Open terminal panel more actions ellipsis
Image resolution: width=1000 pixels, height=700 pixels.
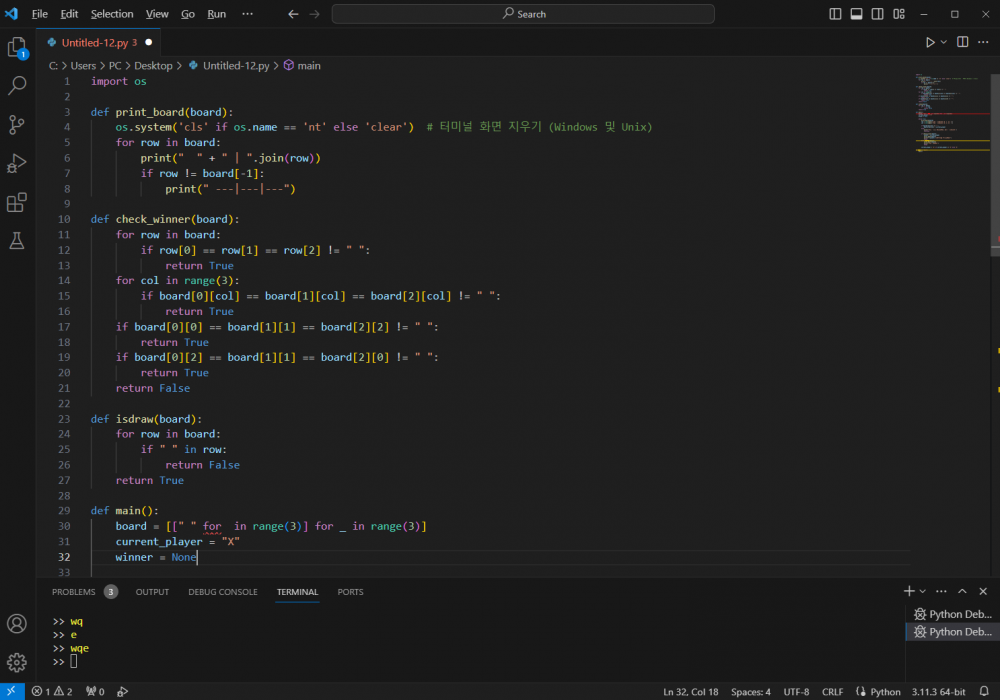click(x=941, y=591)
